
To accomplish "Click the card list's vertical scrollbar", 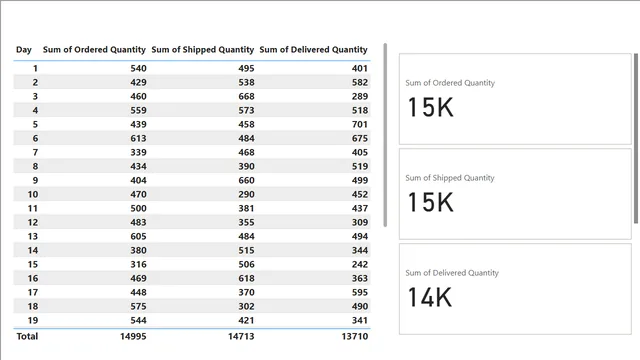I will (x=636, y=138).
